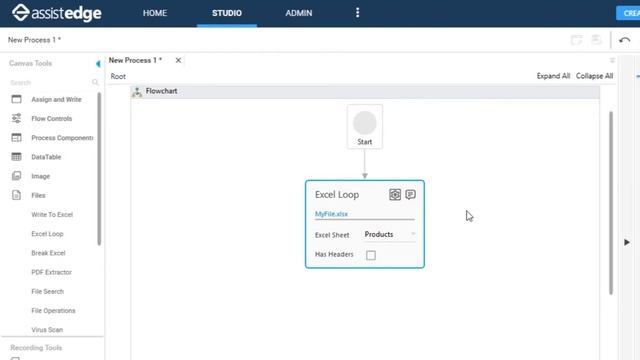Click the DataTable grid icon
This screenshot has width=640, height=360.
pyautogui.click(x=16, y=157)
